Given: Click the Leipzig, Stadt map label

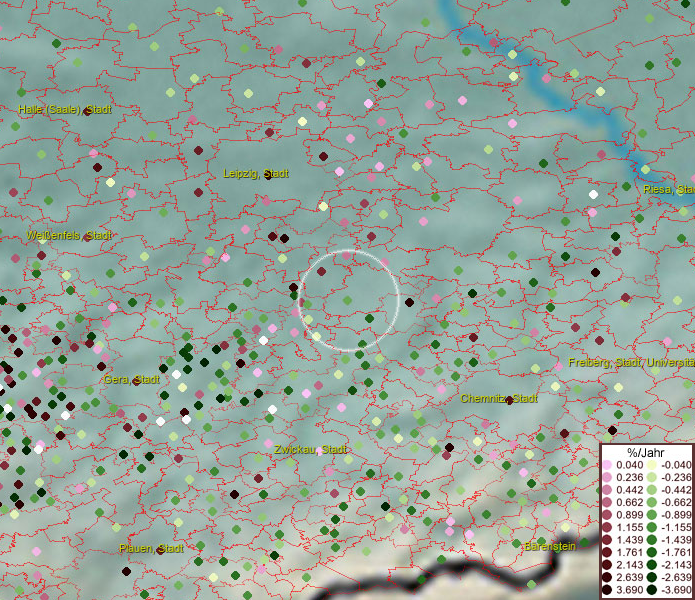Looking at the screenshot, I should coord(256,173).
